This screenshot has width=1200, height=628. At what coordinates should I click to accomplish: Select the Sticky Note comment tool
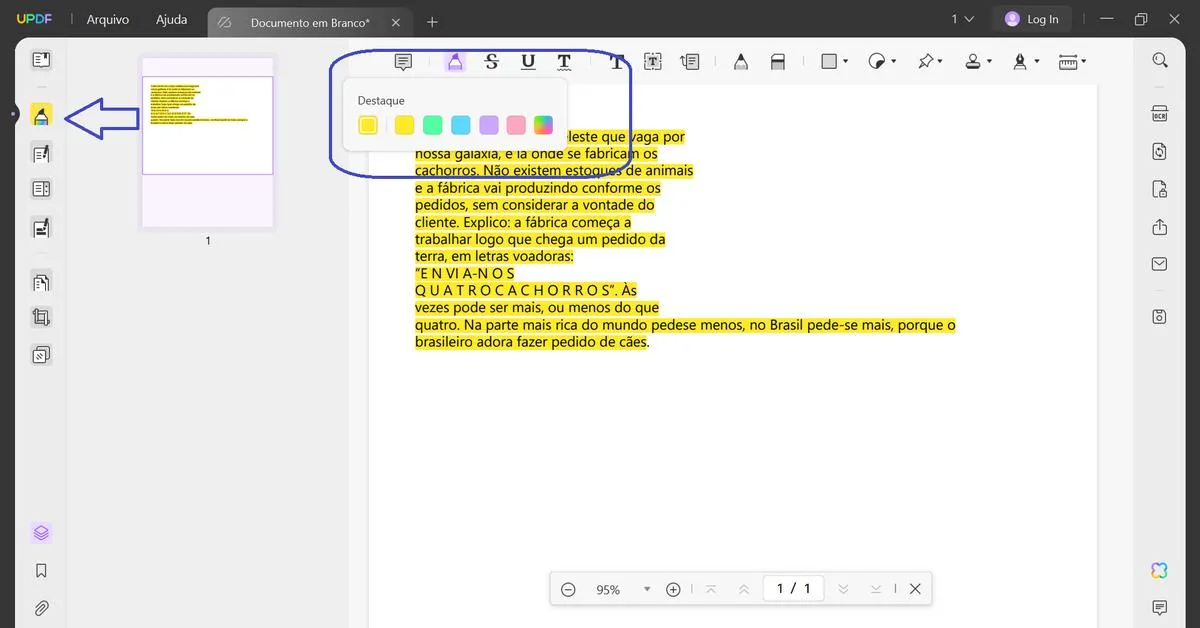[x=403, y=62]
